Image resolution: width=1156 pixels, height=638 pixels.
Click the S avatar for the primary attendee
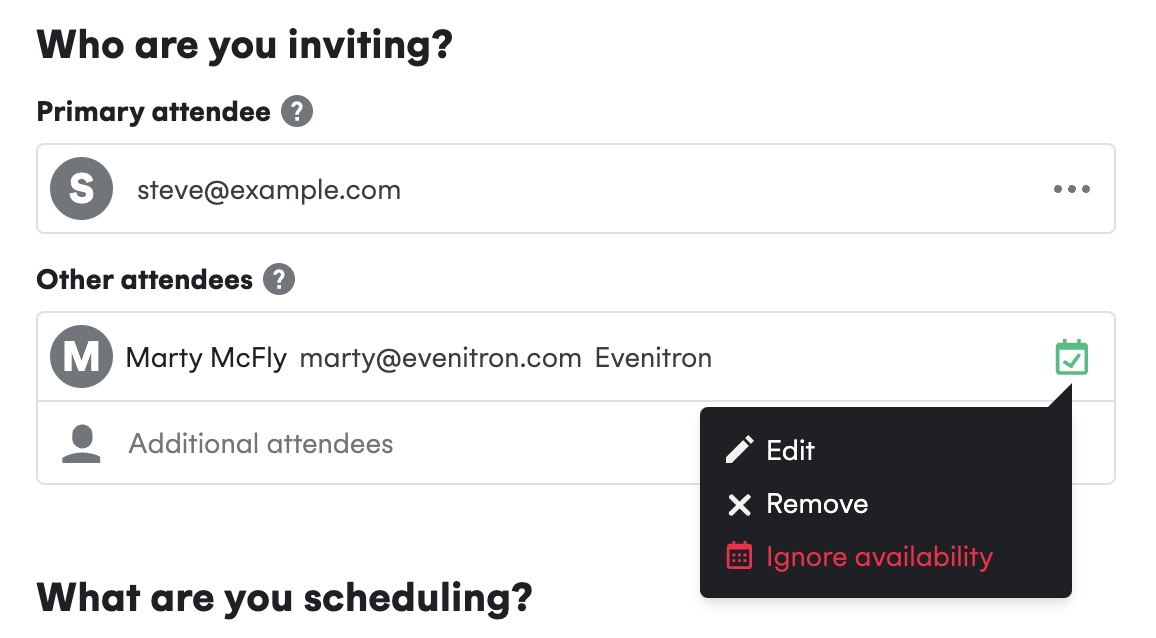click(x=81, y=189)
